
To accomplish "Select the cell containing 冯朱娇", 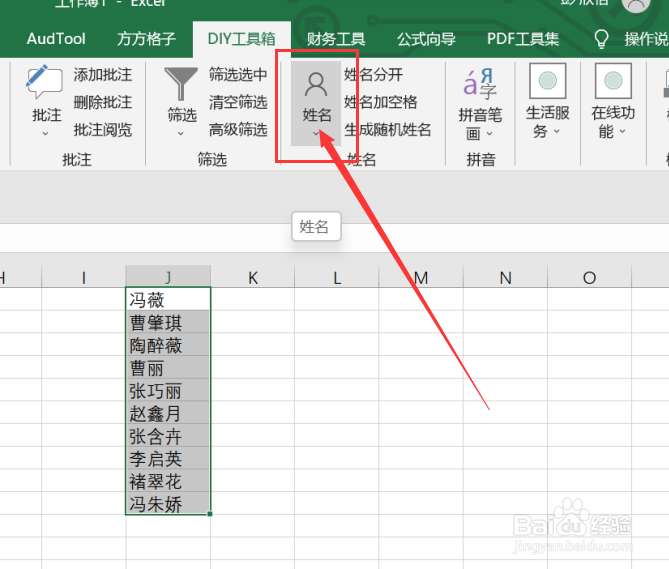I will pos(168,504).
